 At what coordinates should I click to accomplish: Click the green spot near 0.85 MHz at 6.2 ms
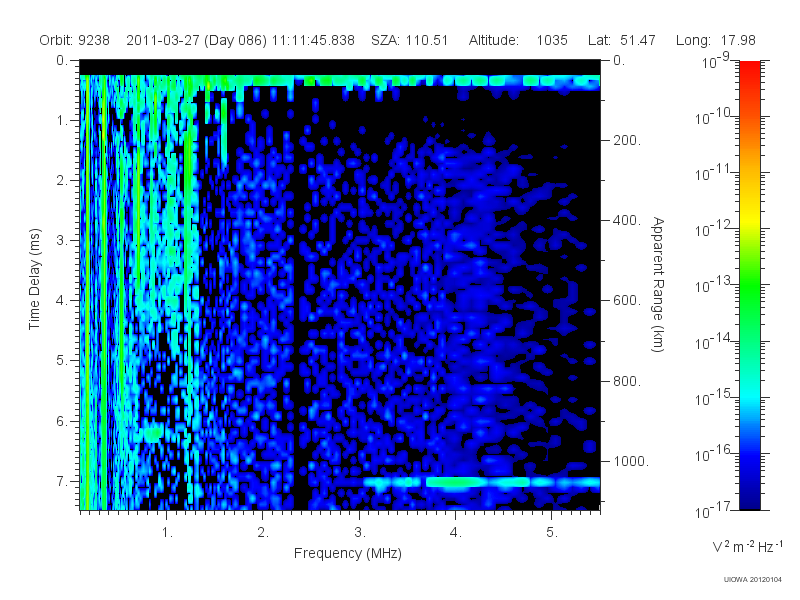point(153,434)
